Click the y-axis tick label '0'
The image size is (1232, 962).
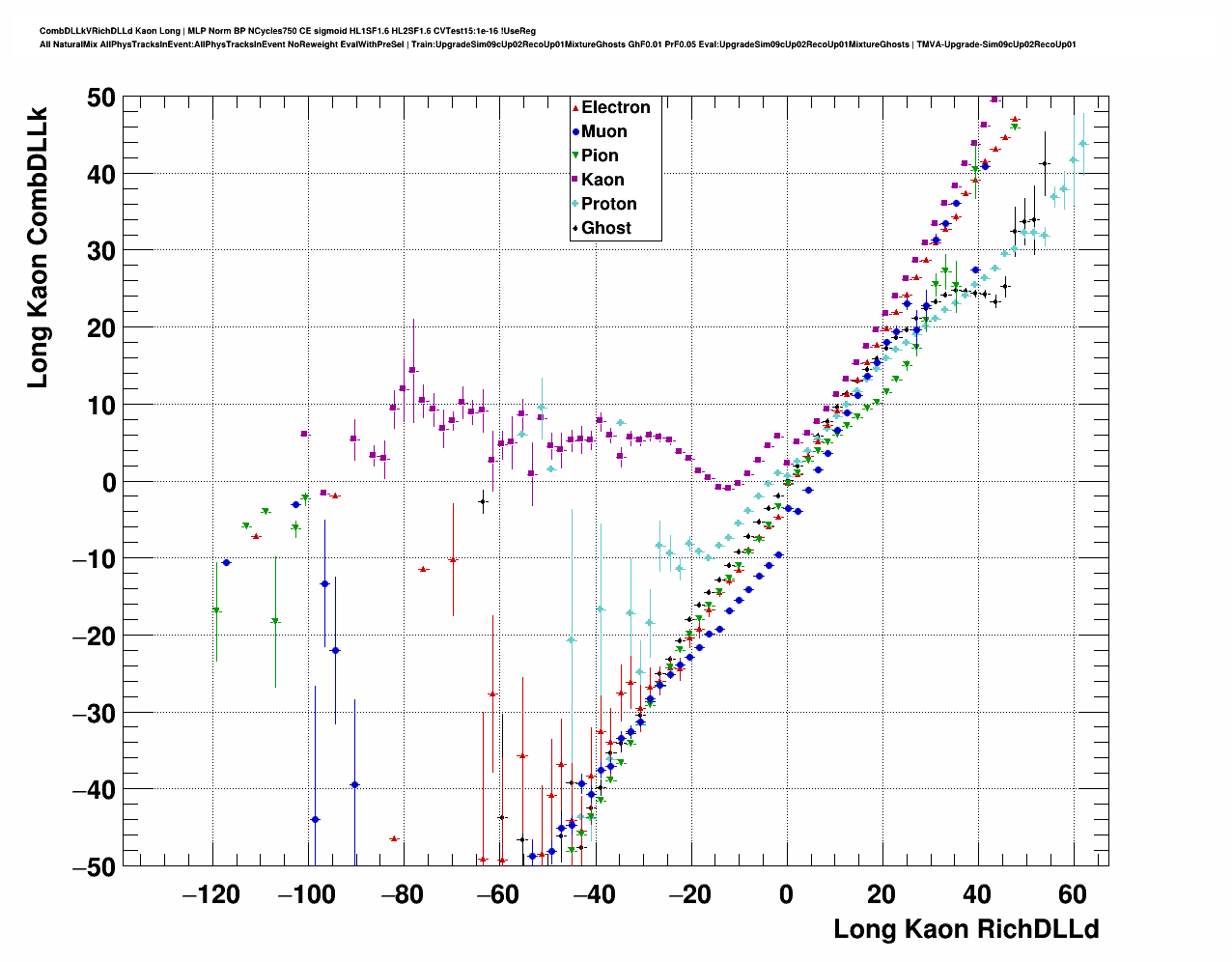(108, 482)
